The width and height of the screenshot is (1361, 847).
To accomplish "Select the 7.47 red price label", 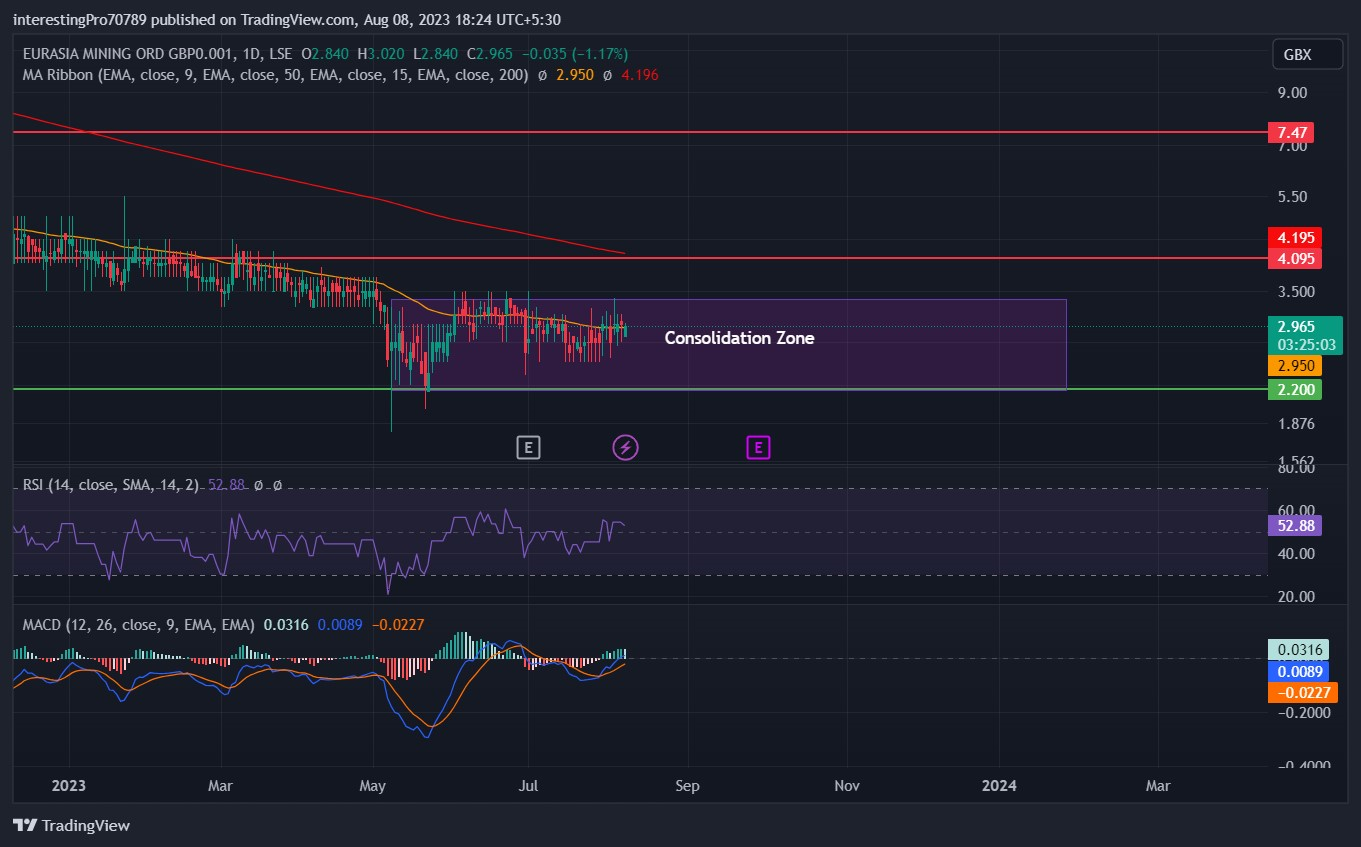I will click(x=1290, y=132).
